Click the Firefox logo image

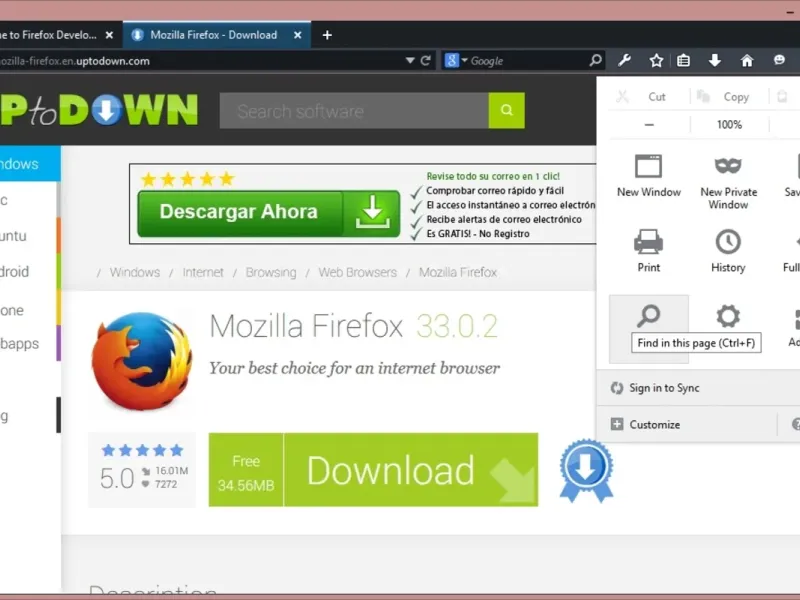[x=142, y=361]
